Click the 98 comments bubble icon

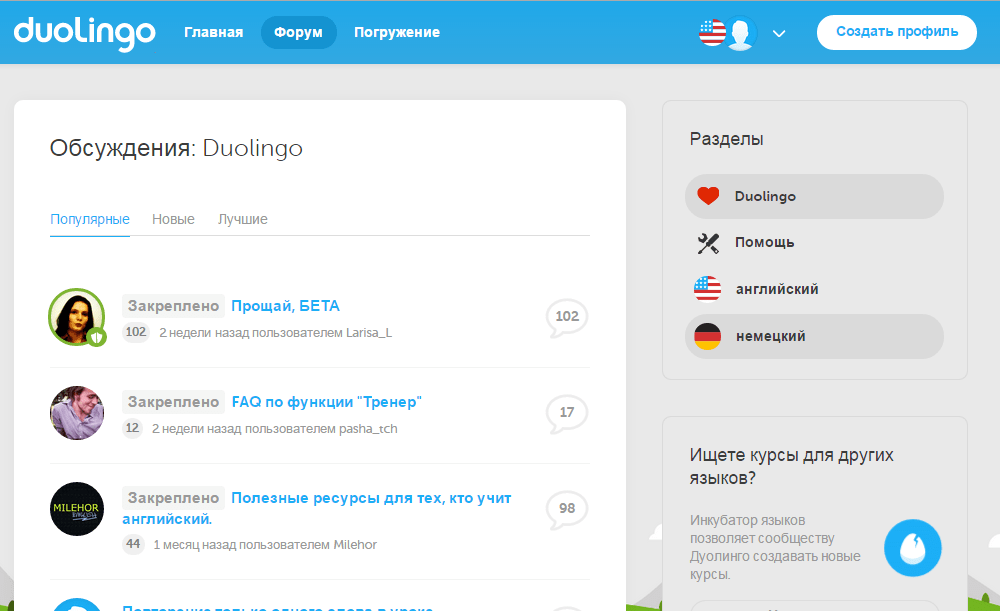click(x=566, y=509)
